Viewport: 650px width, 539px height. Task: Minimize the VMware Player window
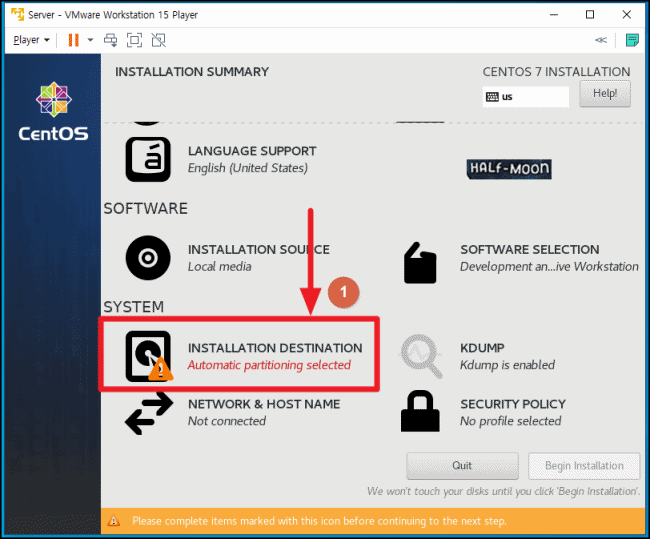tap(554, 15)
